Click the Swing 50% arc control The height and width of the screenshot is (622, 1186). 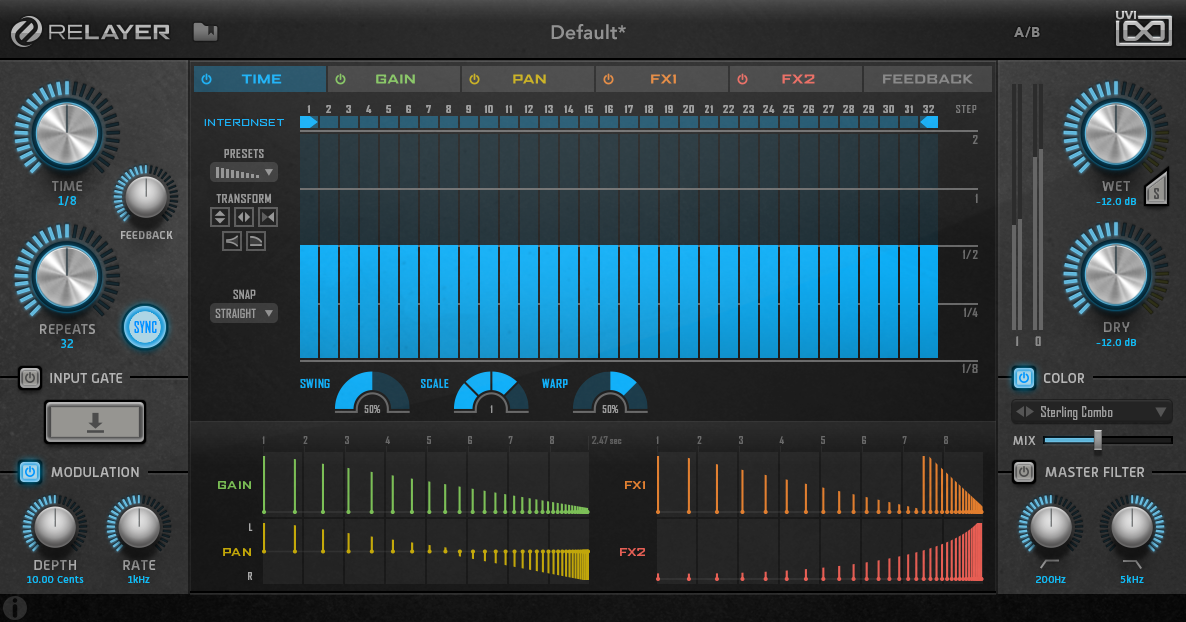tap(372, 393)
